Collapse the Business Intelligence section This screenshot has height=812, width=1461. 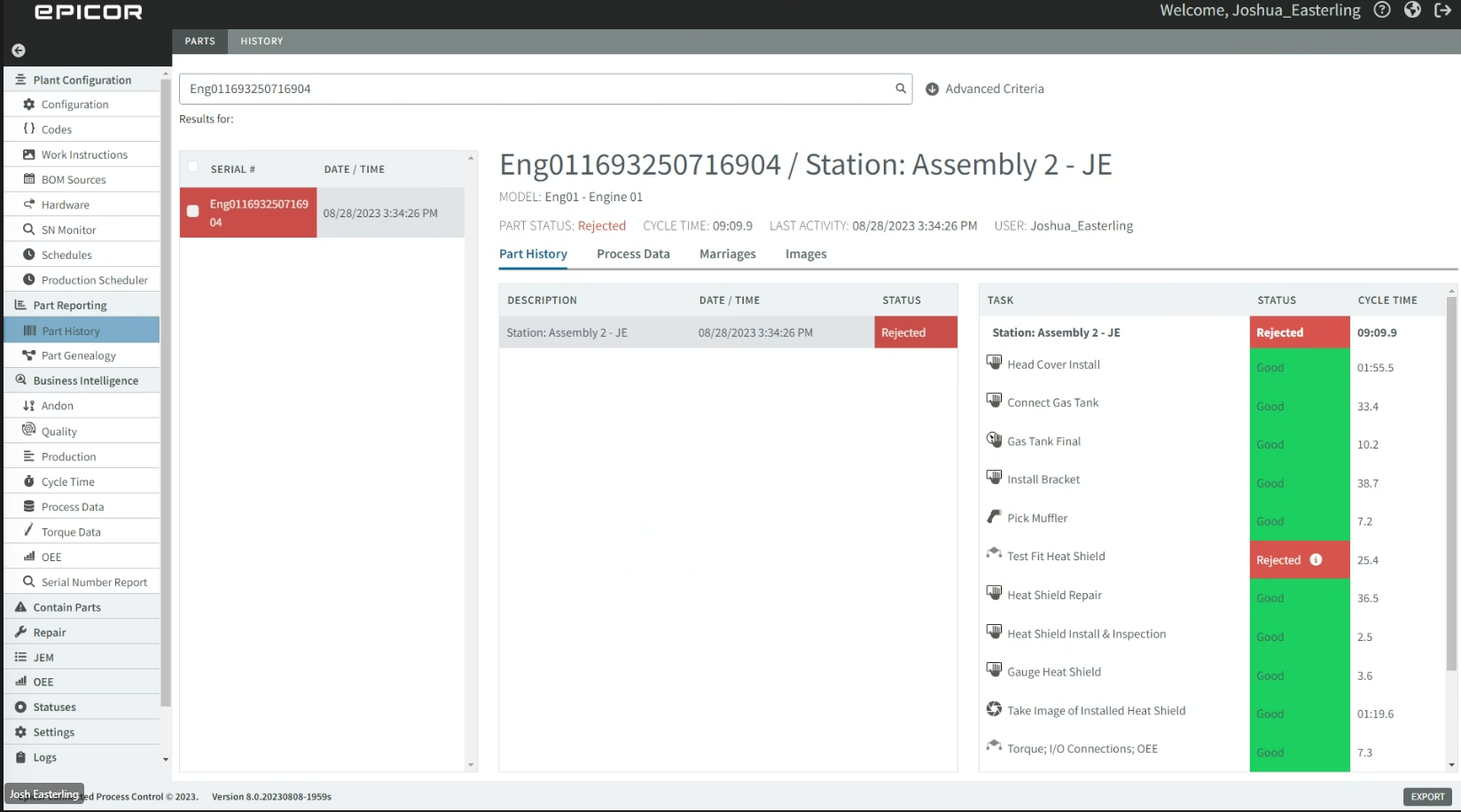(x=84, y=380)
